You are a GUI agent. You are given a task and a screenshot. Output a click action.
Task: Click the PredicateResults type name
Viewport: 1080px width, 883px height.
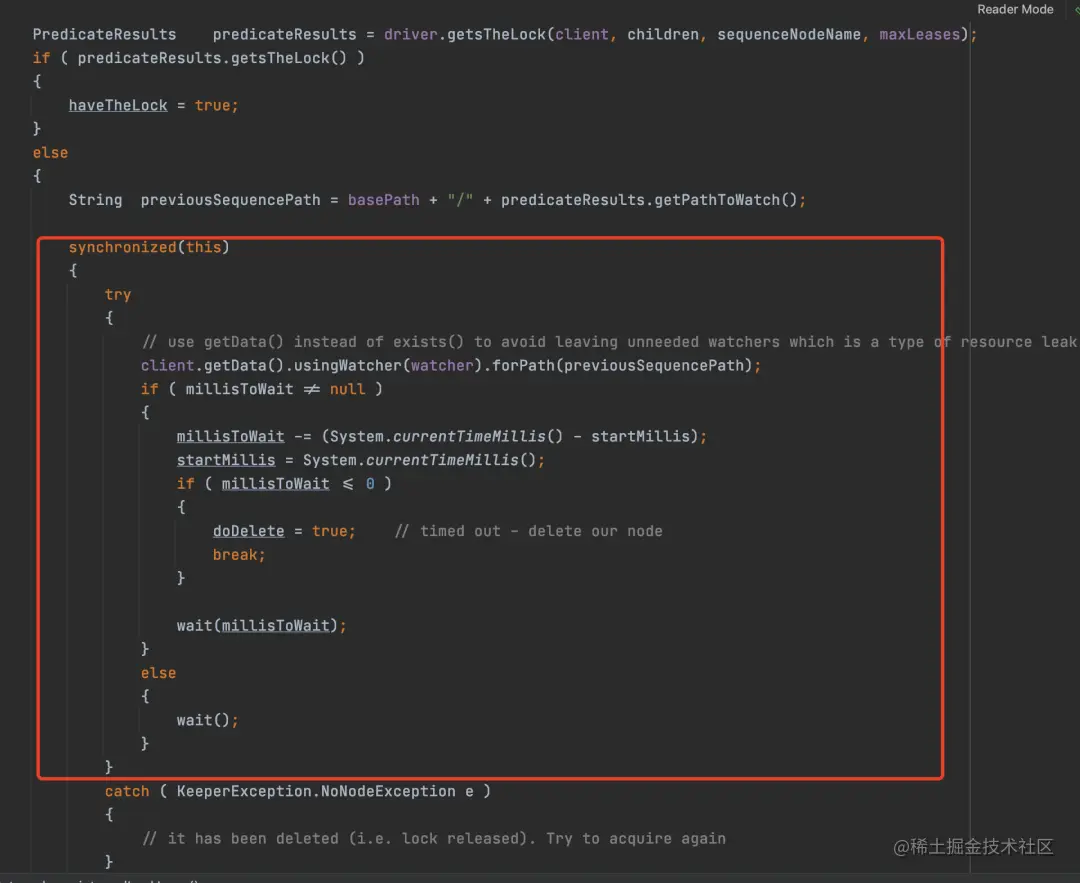coord(105,34)
